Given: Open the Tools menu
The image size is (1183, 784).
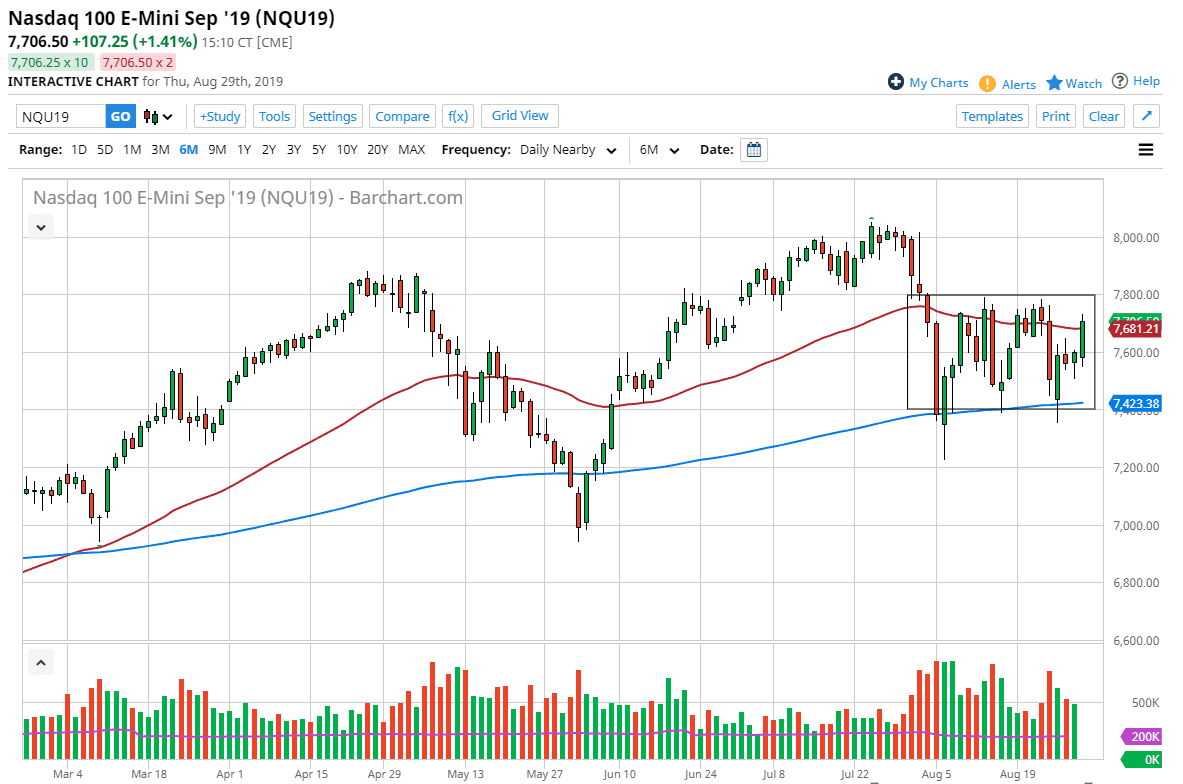Looking at the screenshot, I should click(274, 116).
